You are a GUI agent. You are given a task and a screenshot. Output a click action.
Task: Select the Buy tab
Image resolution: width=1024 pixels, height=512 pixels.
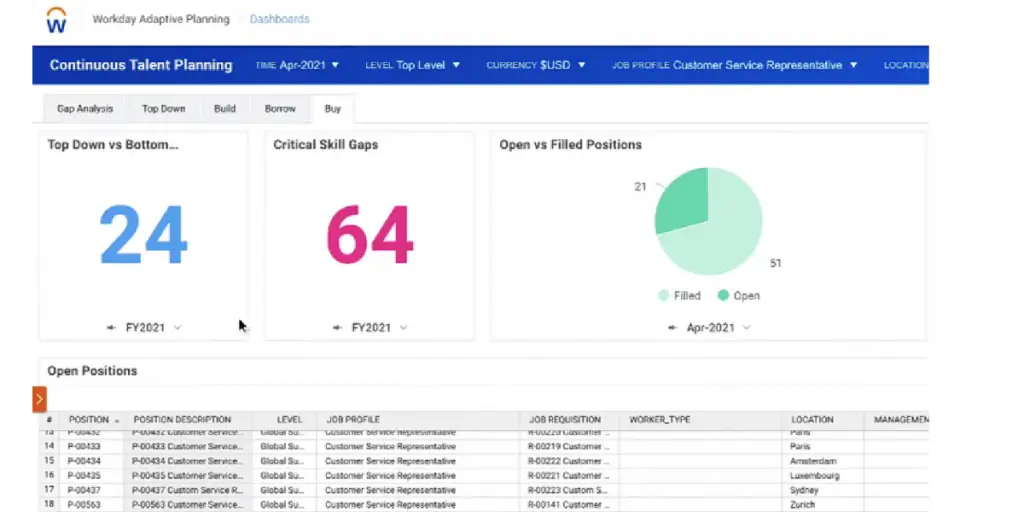coord(333,109)
